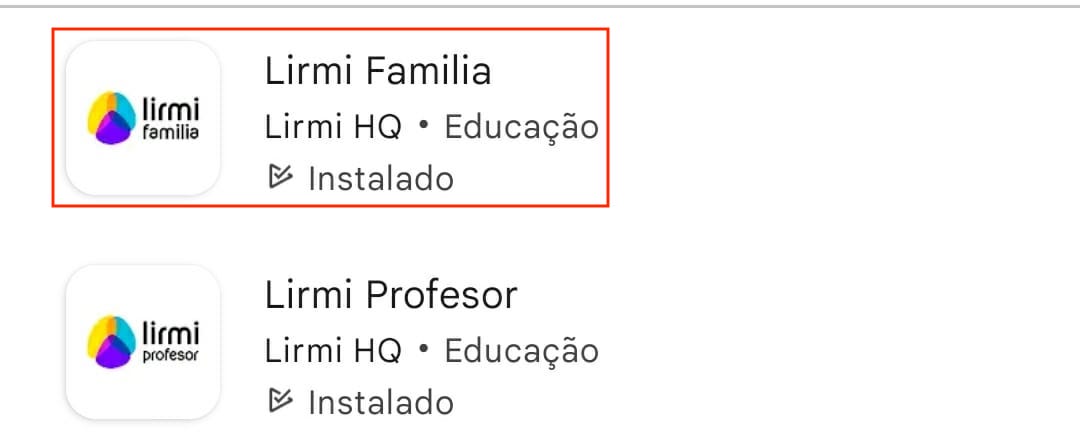
Task: Click the bullet separator in Lirmi Profesor row
Action: click(x=423, y=351)
